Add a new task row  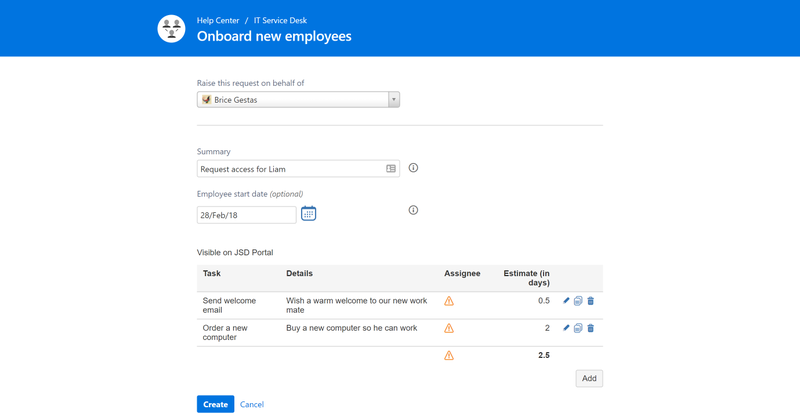[589, 378]
